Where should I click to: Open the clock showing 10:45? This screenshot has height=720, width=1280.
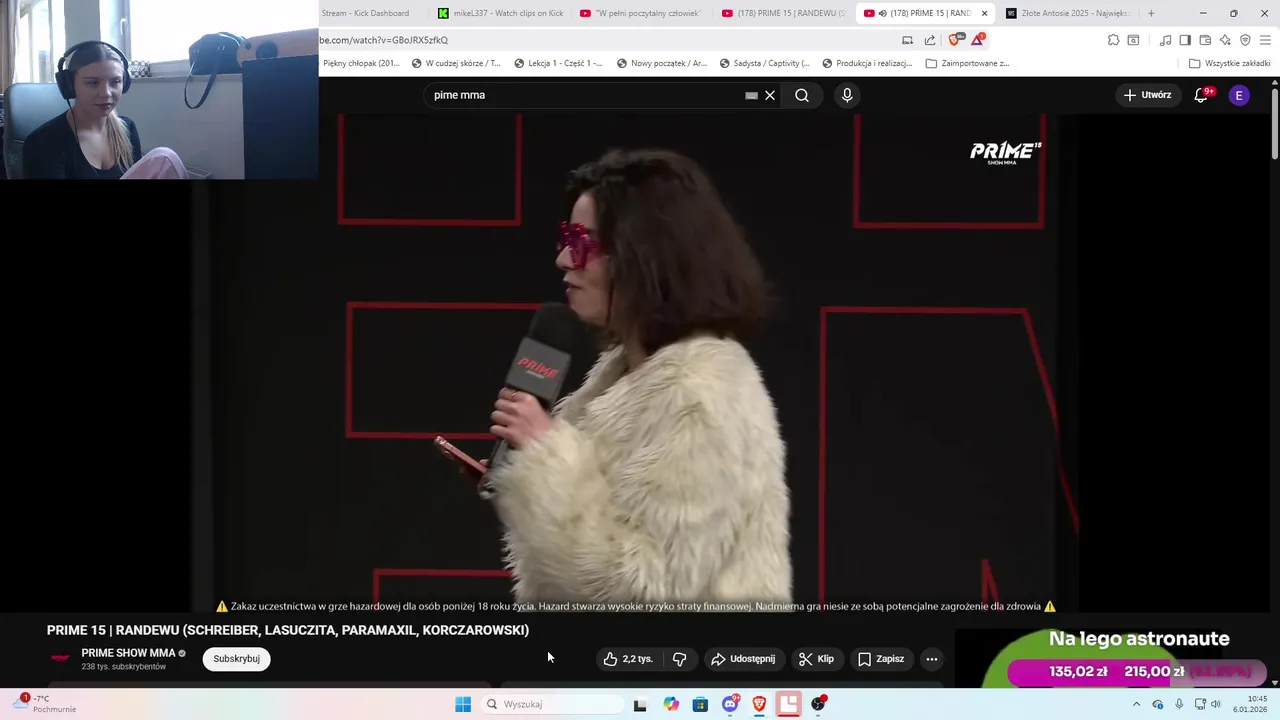point(1250,704)
